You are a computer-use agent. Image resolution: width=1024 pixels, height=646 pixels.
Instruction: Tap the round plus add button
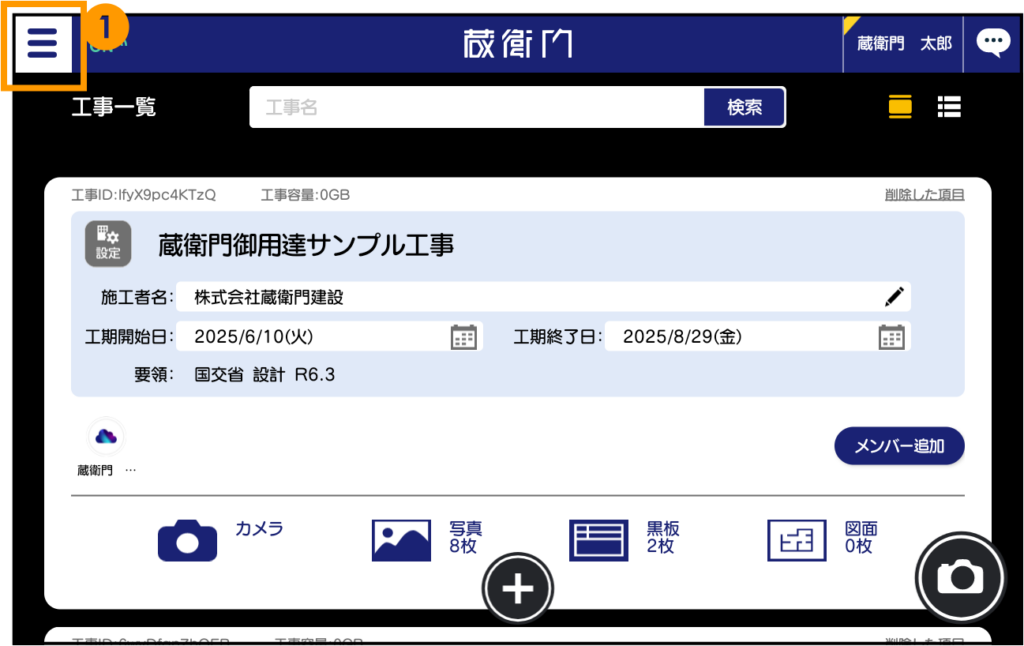tap(517, 588)
